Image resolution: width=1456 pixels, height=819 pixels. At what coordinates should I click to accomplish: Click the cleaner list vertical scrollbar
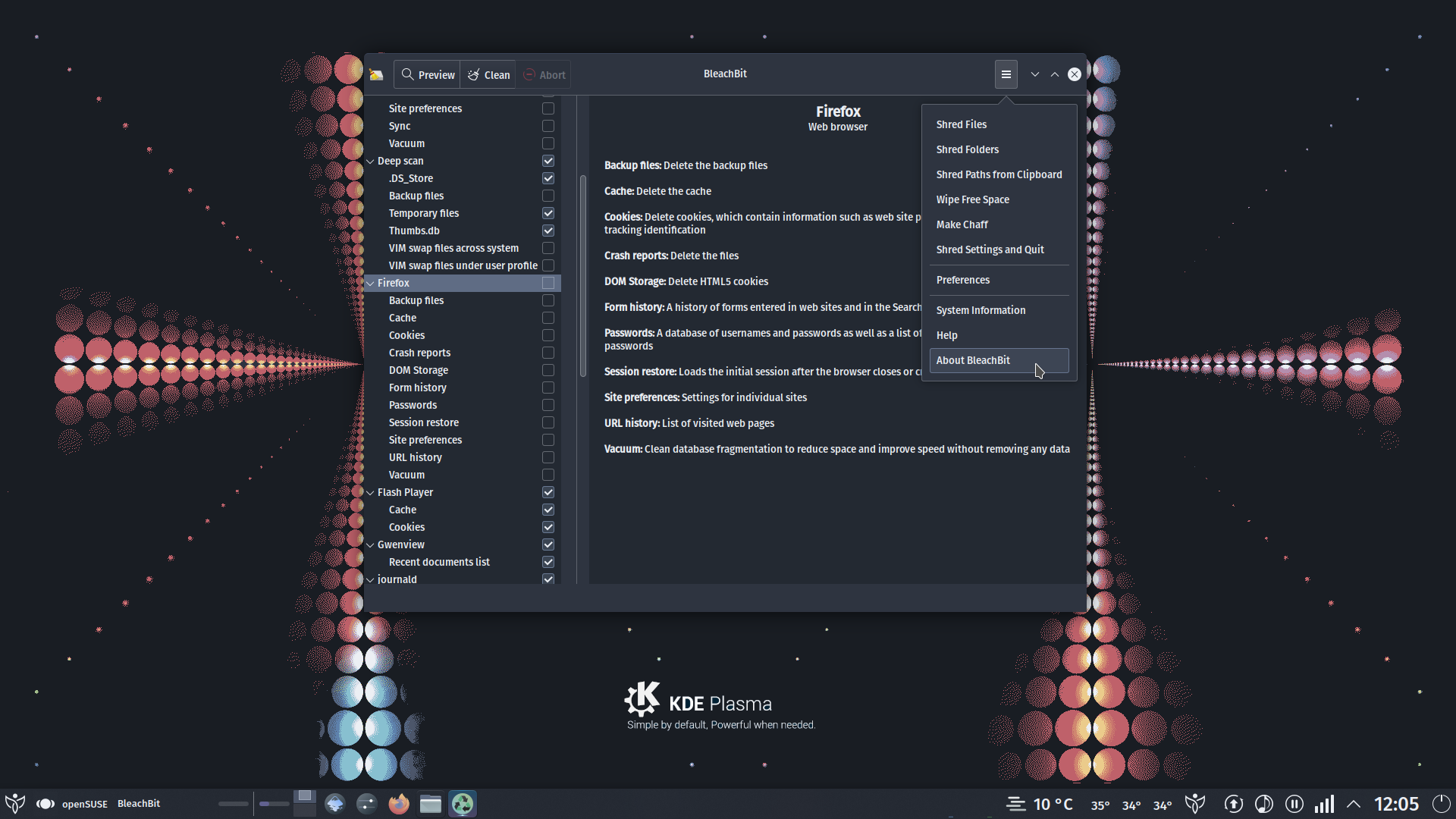point(582,277)
